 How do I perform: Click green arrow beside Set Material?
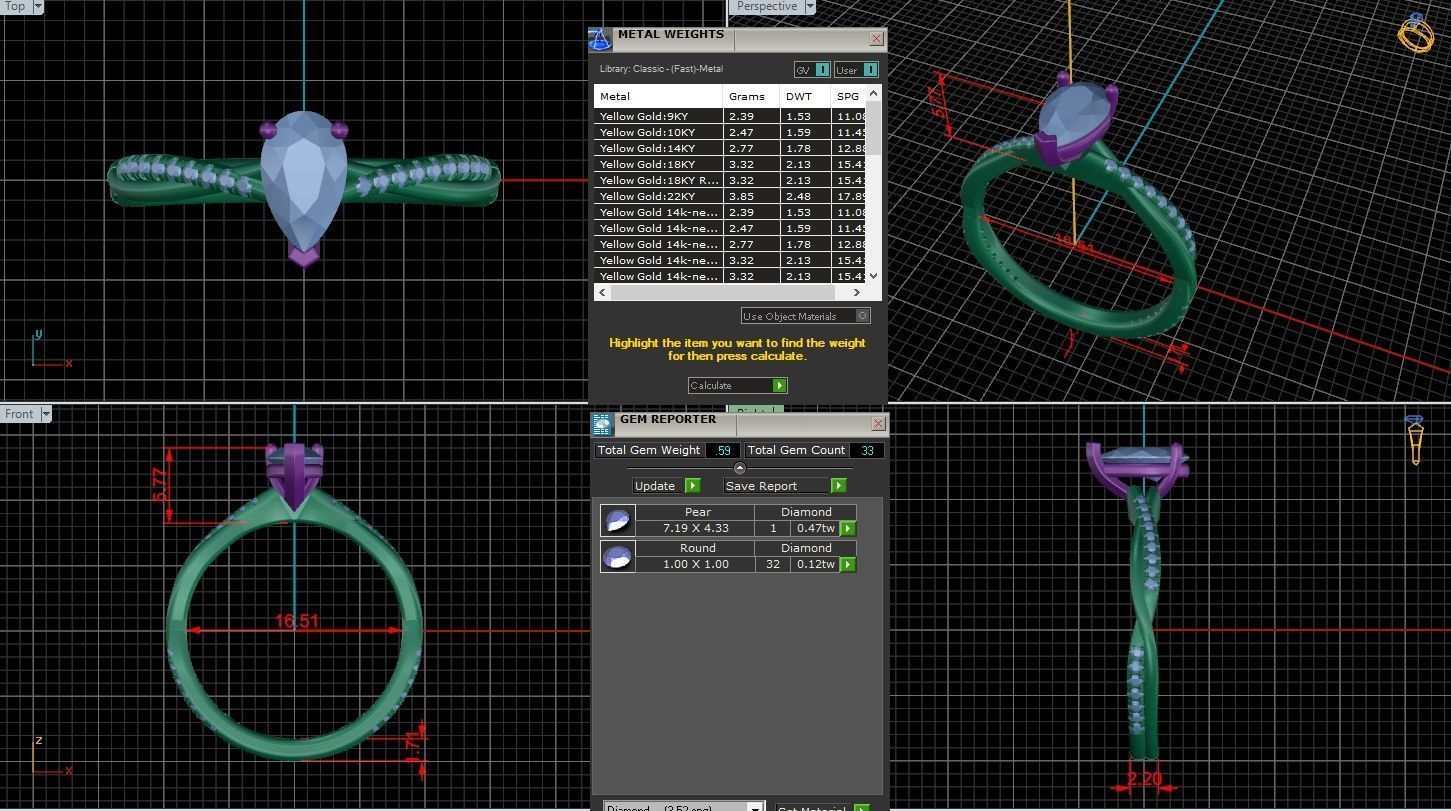[x=862, y=808]
